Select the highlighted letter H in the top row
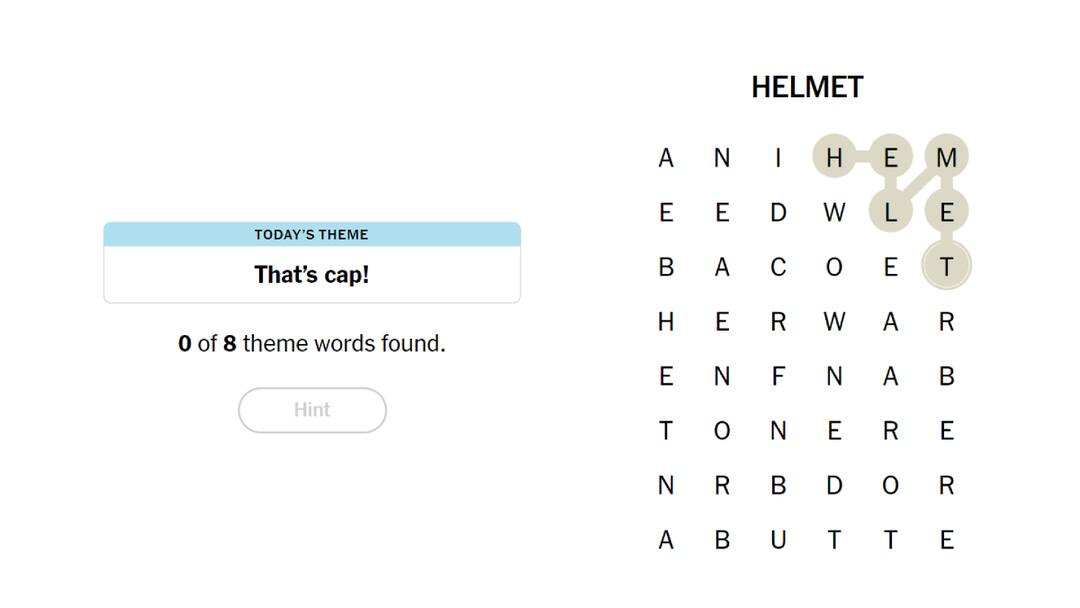 [833, 157]
